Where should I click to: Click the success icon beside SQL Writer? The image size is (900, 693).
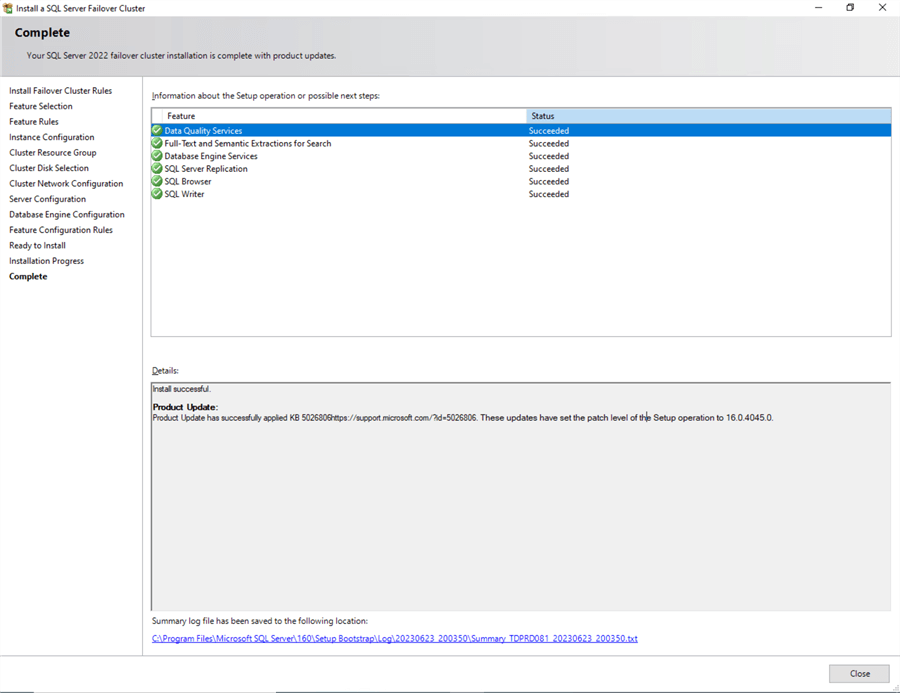pos(157,194)
